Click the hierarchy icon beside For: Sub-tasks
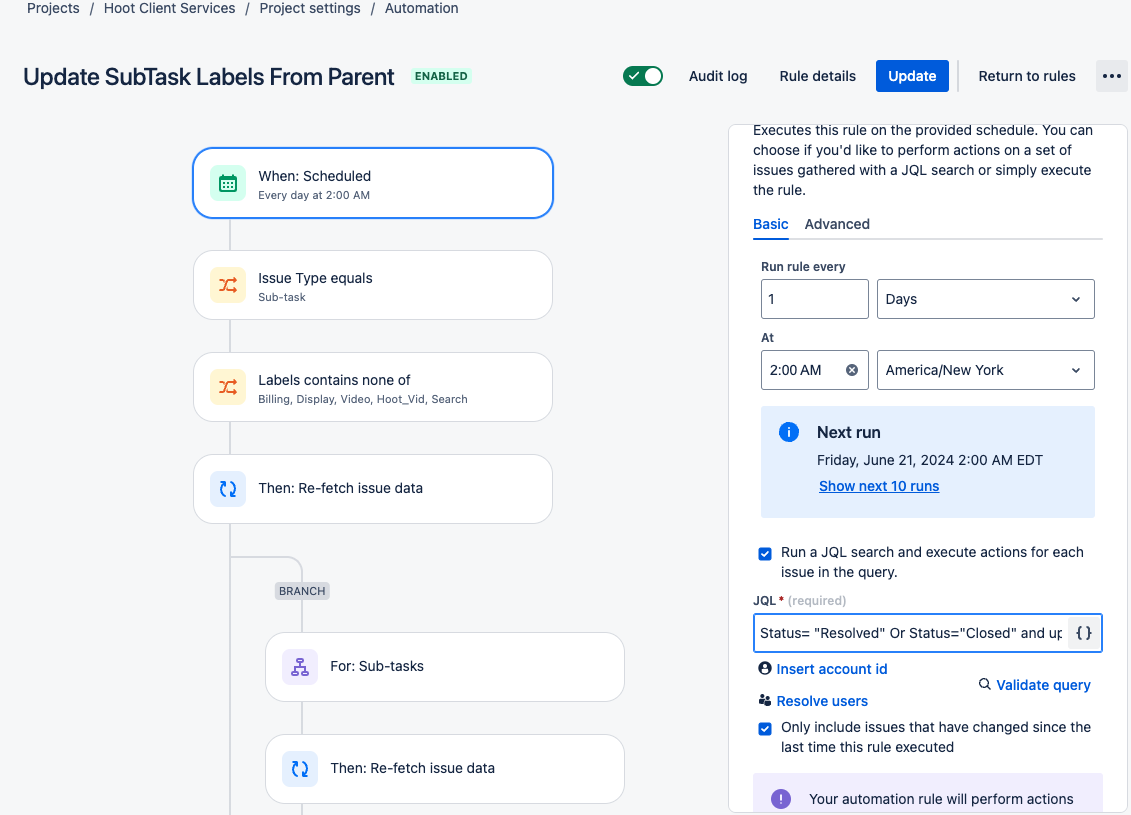 pyautogui.click(x=300, y=667)
